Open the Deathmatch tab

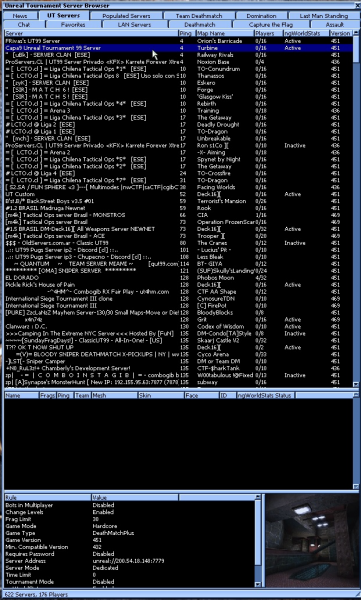(x=200, y=24)
